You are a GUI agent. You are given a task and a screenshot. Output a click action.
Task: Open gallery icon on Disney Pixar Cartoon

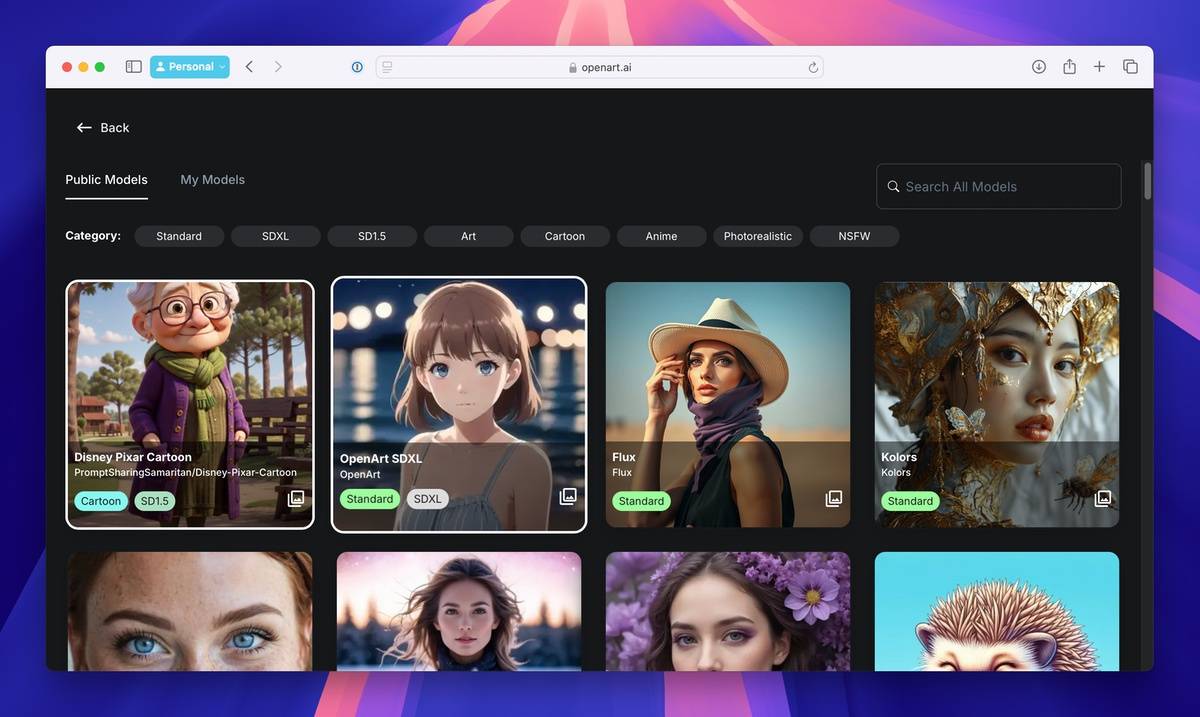click(296, 498)
